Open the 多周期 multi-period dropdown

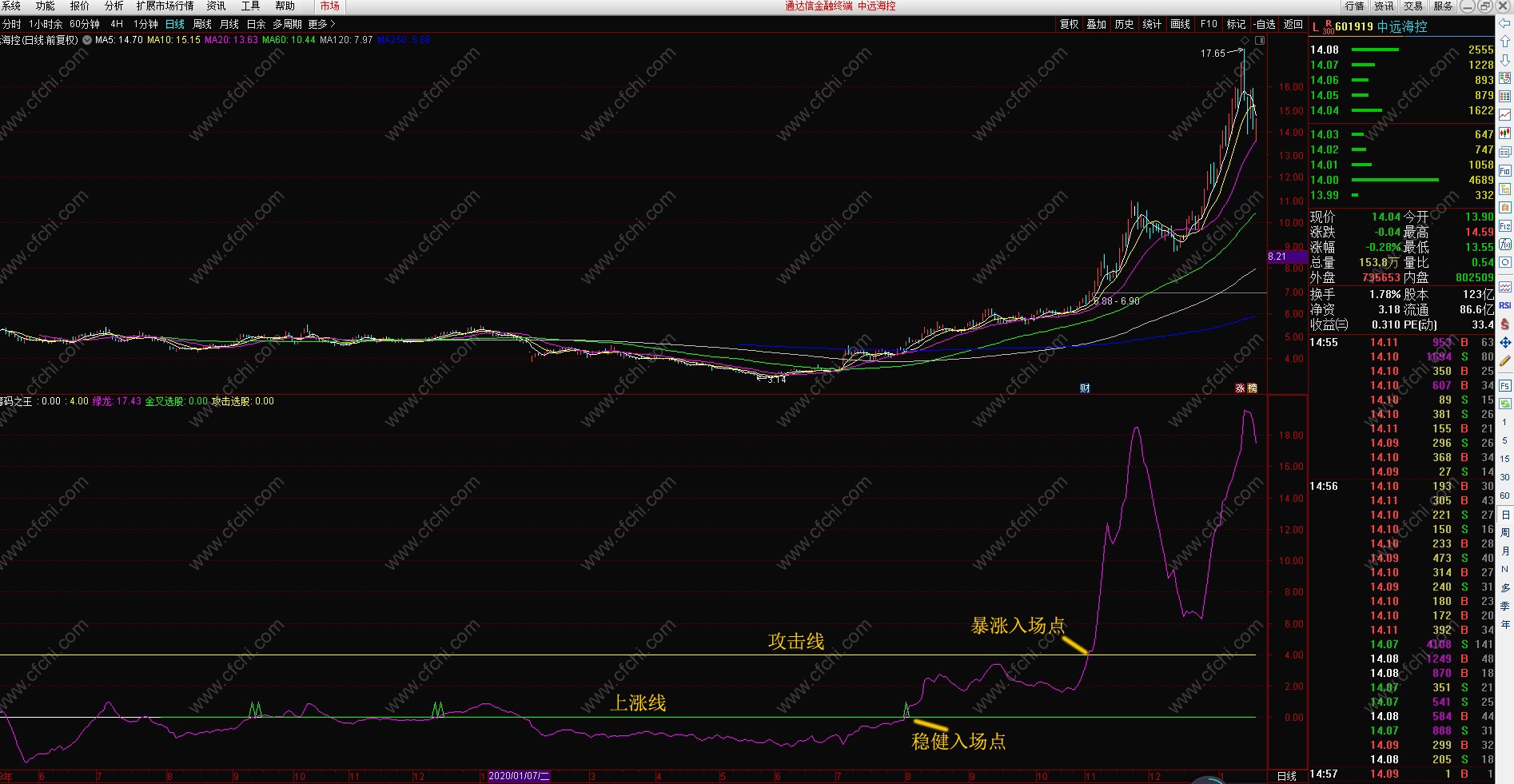[x=287, y=24]
